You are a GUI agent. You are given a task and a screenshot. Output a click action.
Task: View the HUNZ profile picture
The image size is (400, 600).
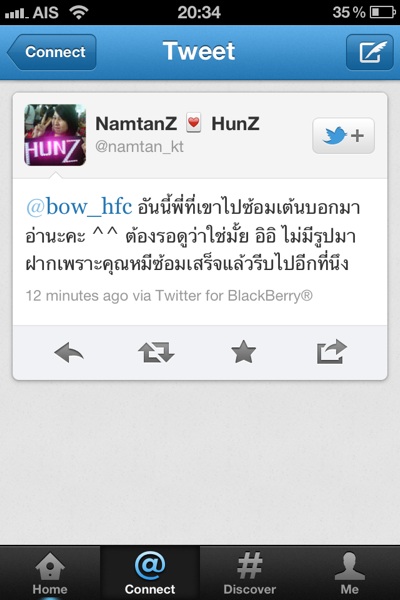tap(55, 135)
